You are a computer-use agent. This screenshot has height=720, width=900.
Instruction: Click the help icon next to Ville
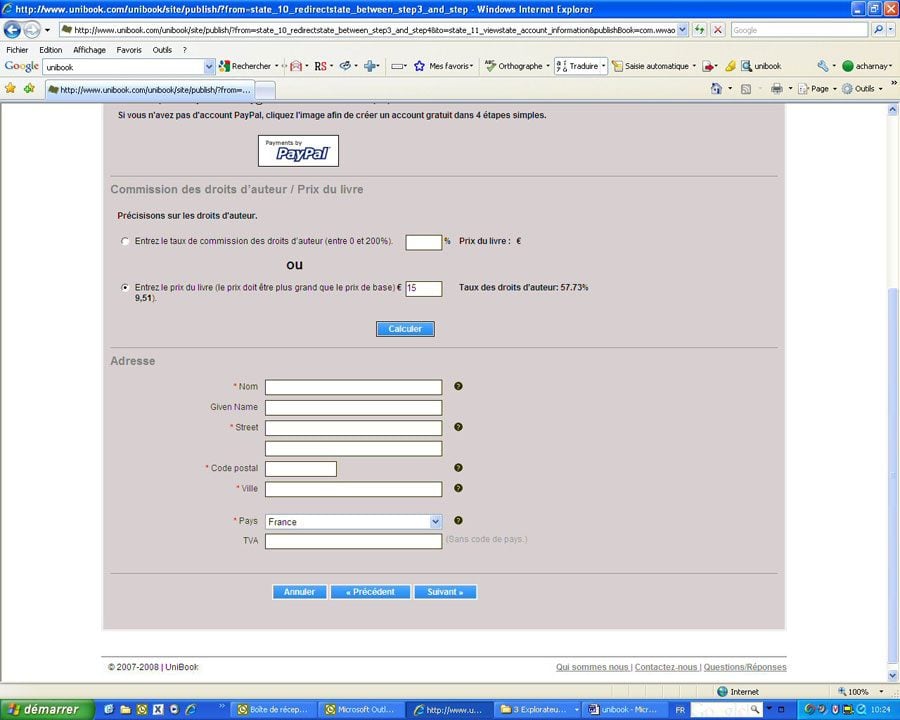click(458, 488)
